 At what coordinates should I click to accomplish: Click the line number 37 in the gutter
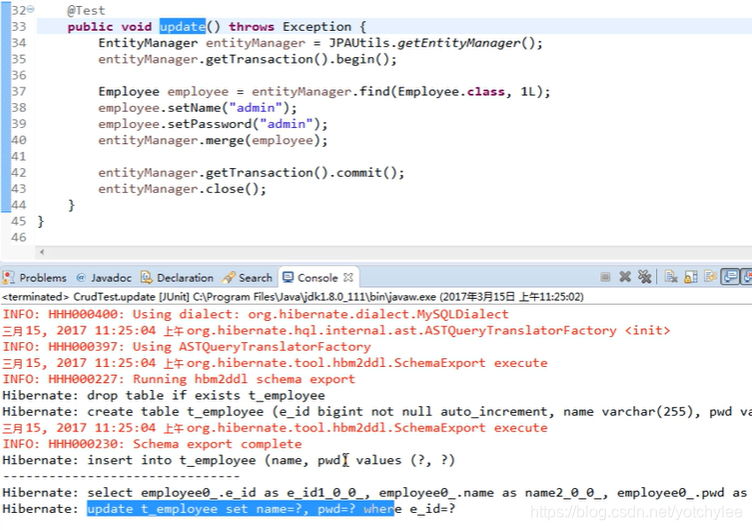point(19,92)
